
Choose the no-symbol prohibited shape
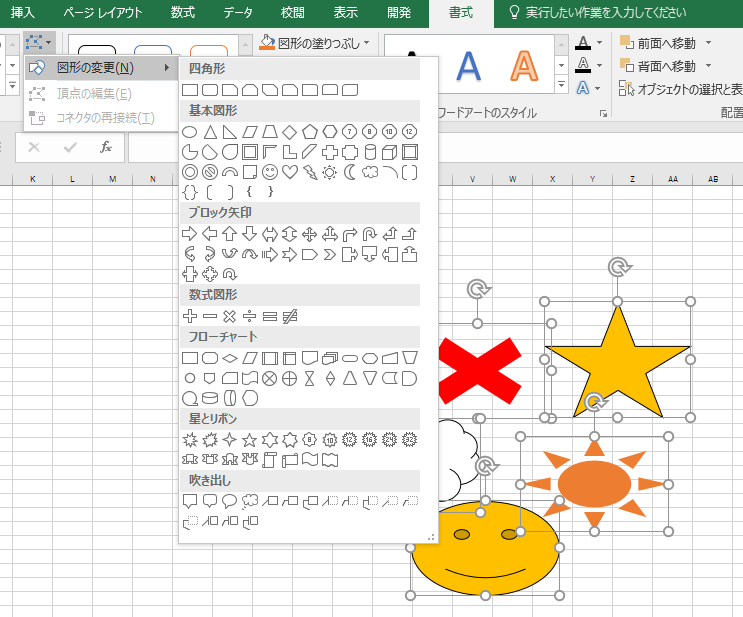tap(210, 172)
